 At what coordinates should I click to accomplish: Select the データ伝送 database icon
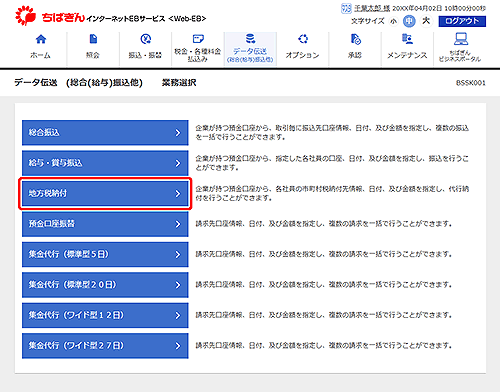point(250,39)
